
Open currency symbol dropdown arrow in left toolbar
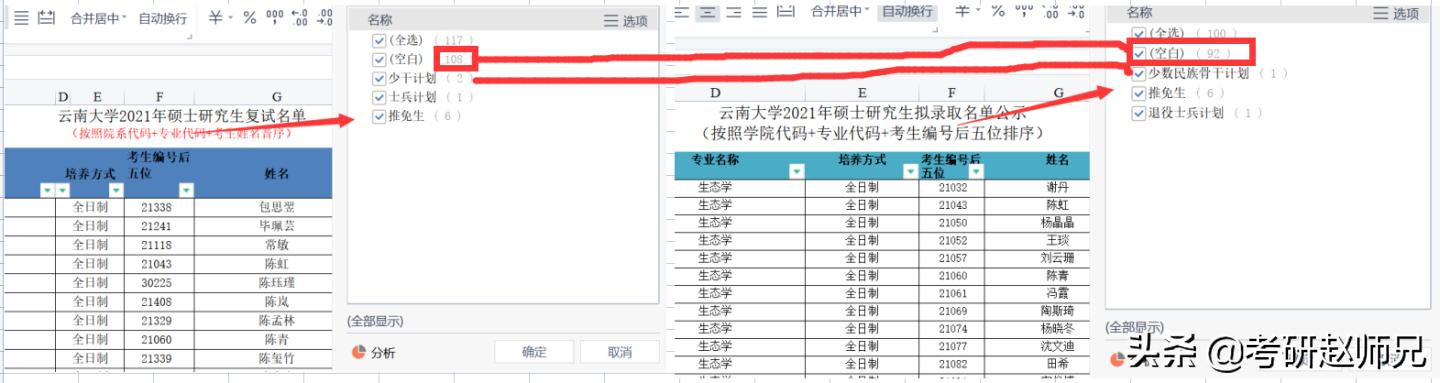coord(231,18)
